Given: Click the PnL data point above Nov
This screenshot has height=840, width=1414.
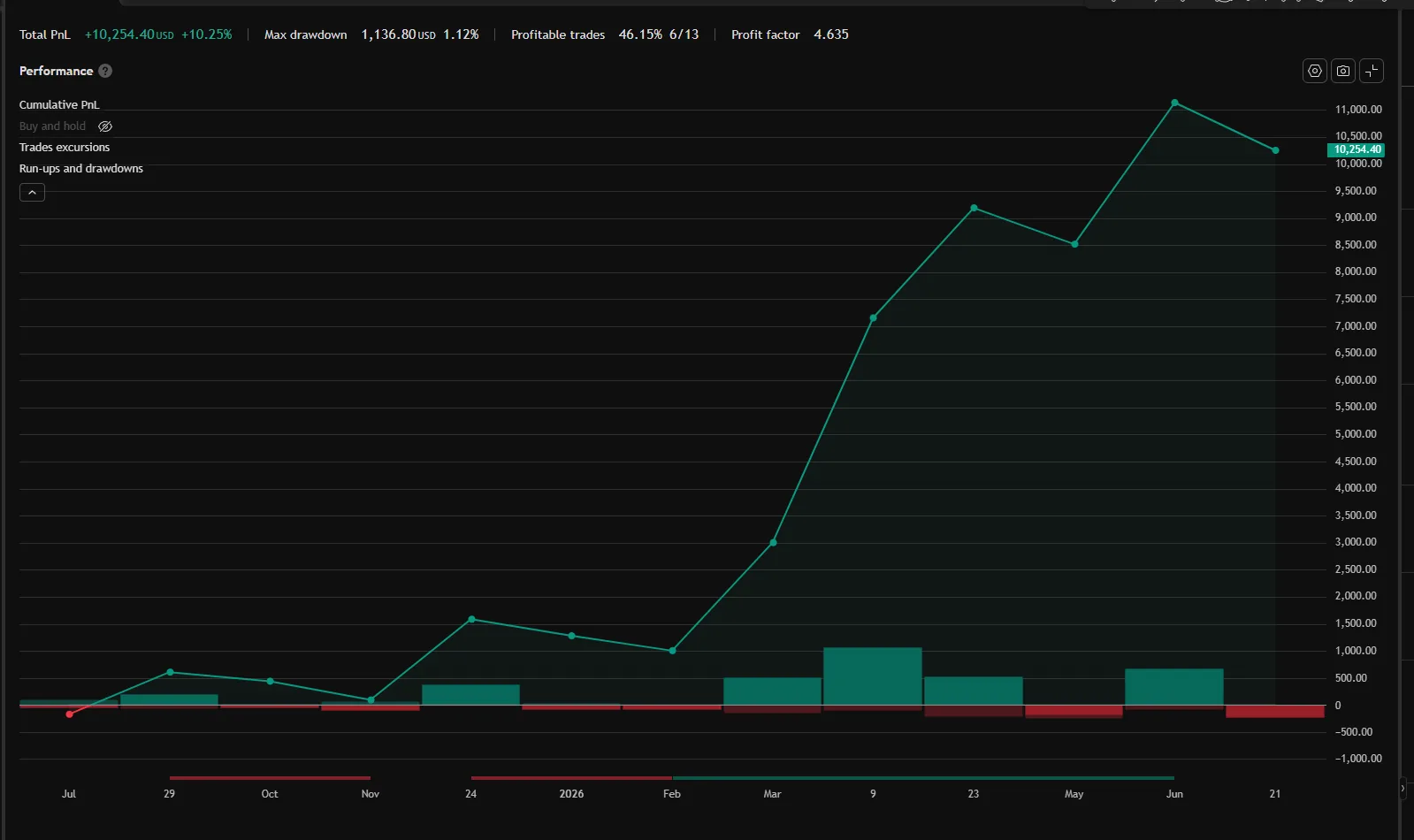Looking at the screenshot, I should coord(371,700).
